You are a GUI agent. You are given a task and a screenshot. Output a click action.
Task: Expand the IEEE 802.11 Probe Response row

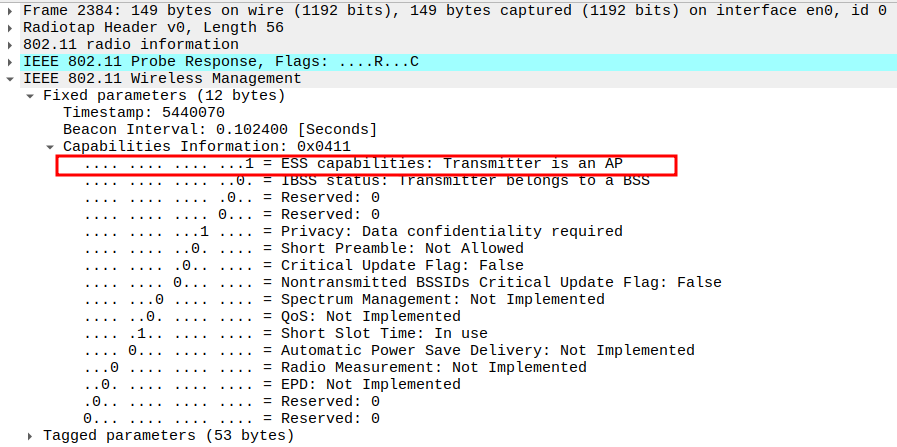10,62
